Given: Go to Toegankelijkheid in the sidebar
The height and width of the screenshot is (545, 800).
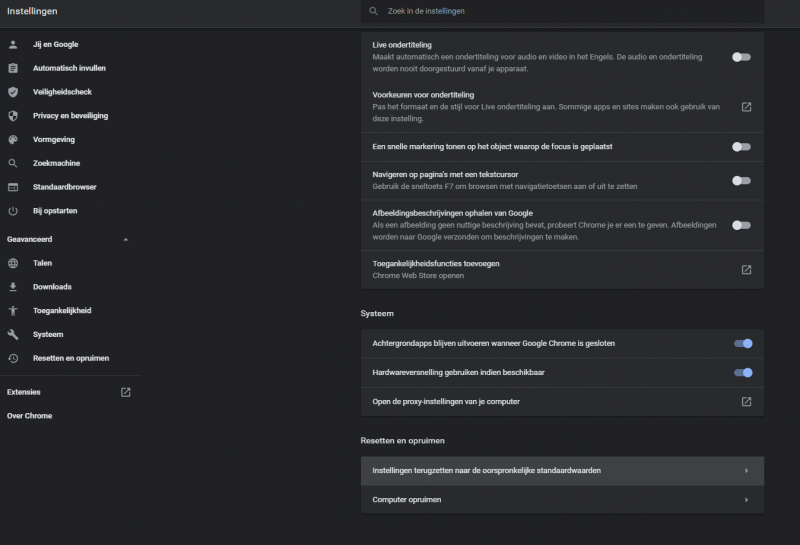Looking at the screenshot, I should click(x=62, y=311).
